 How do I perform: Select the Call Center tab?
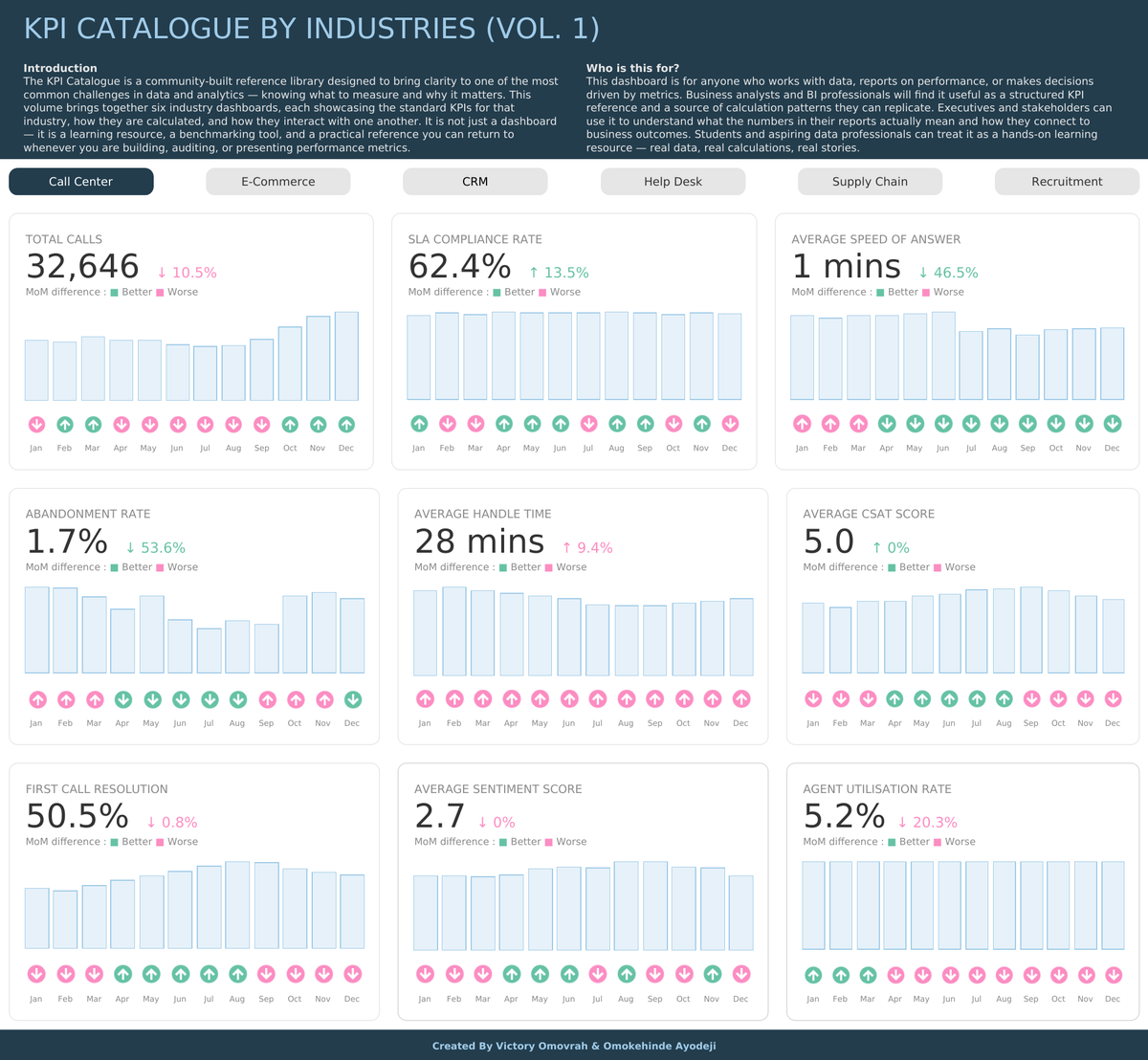[x=81, y=182]
